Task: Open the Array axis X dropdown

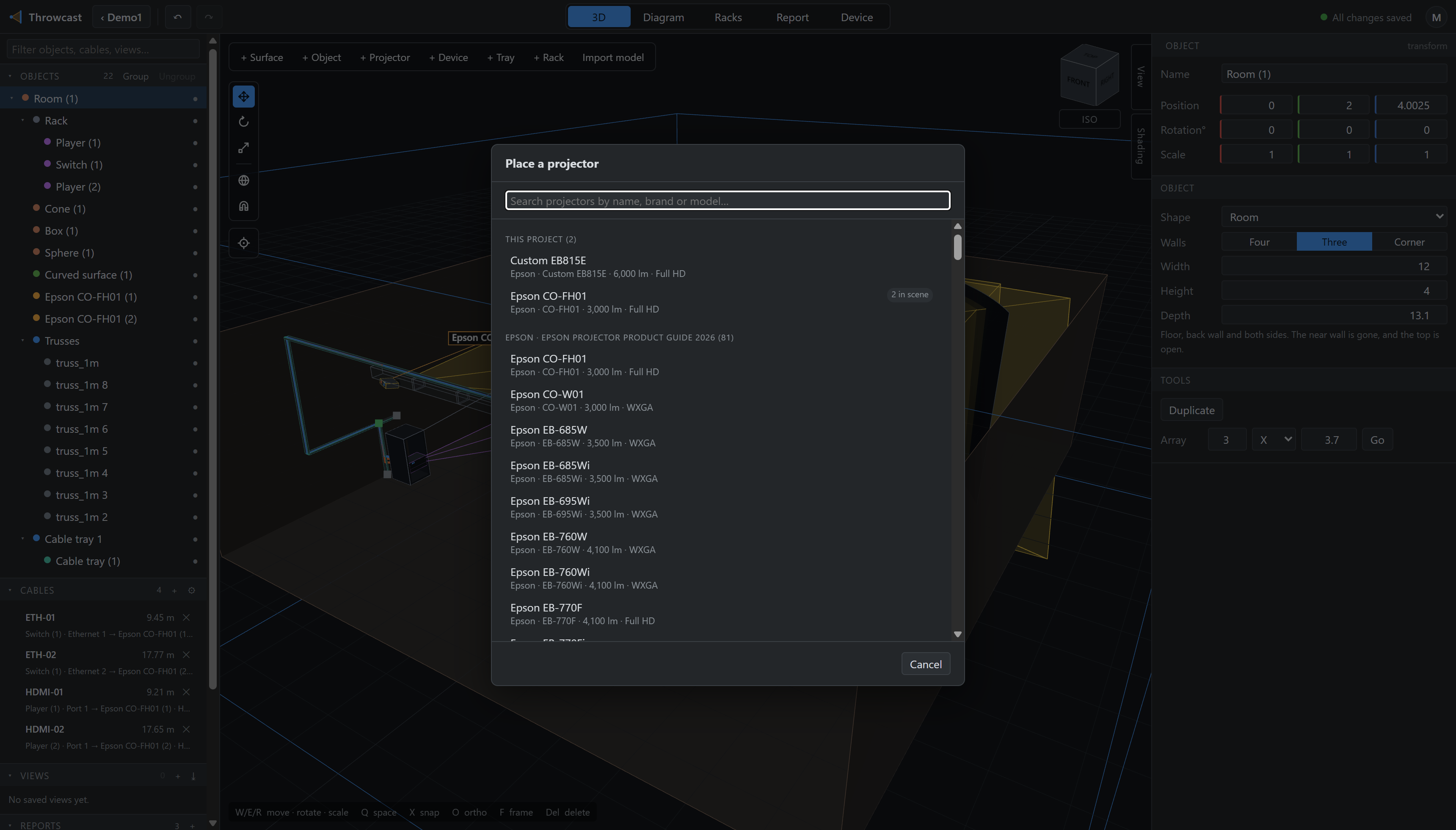Action: (x=1274, y=440)
